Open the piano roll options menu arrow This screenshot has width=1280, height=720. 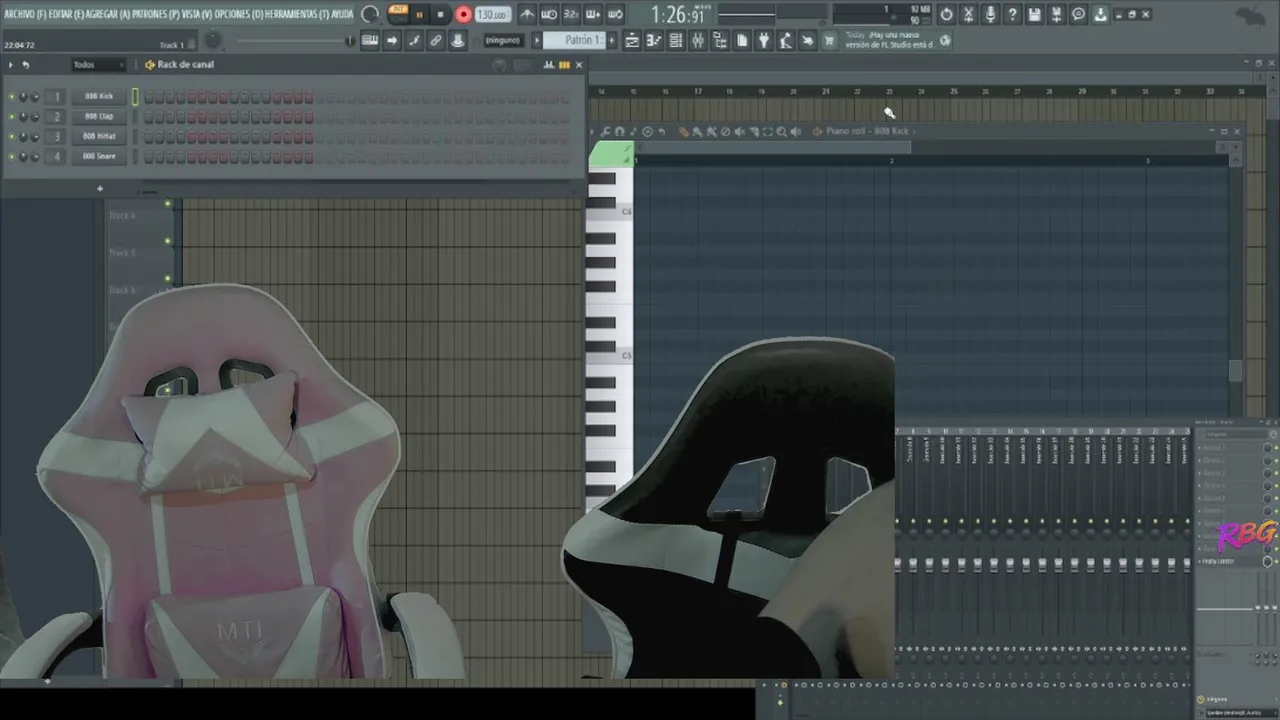[594, 131]
